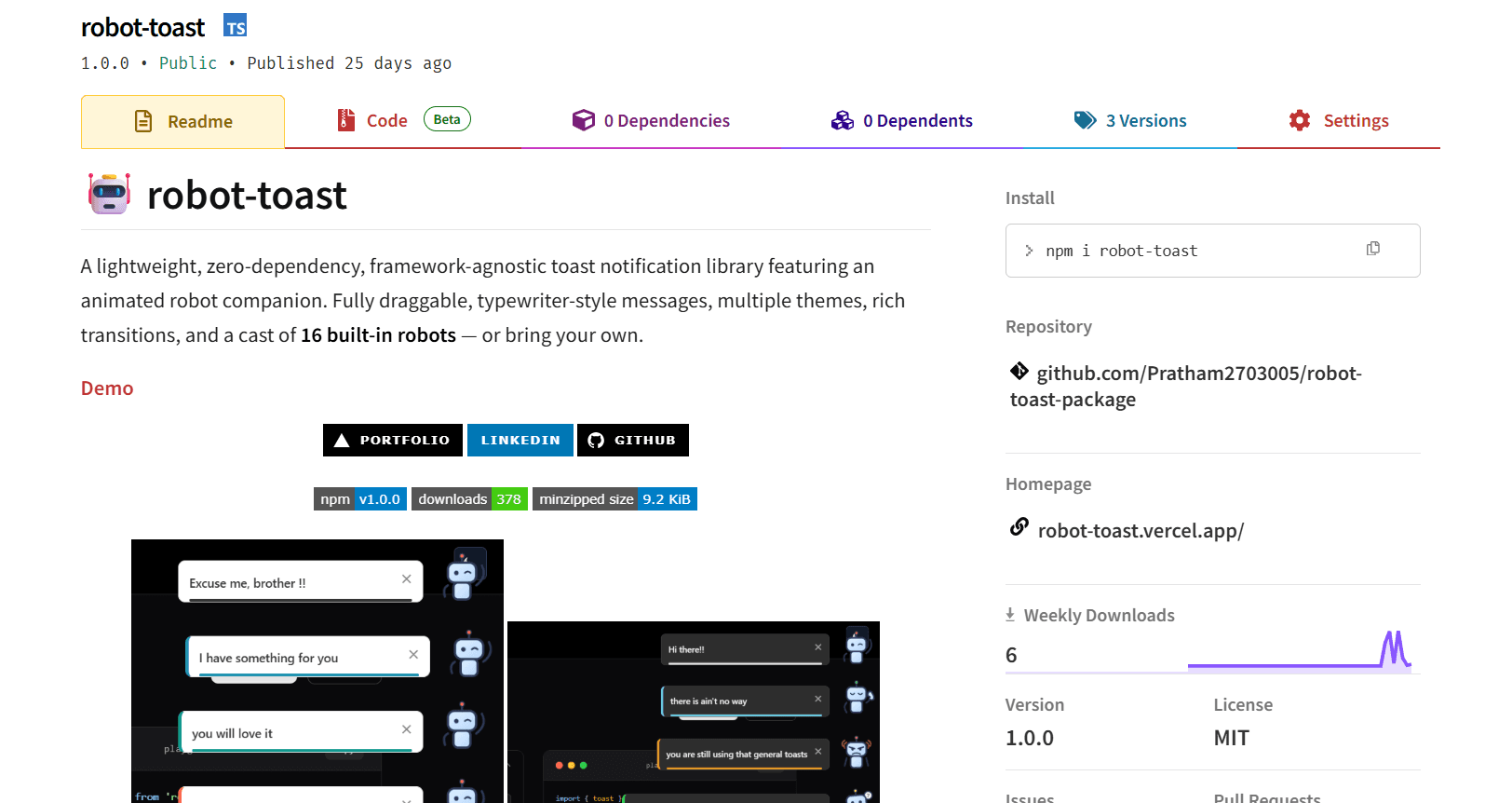Click the bold "16 built-in robots" text

tap(378, 335)
